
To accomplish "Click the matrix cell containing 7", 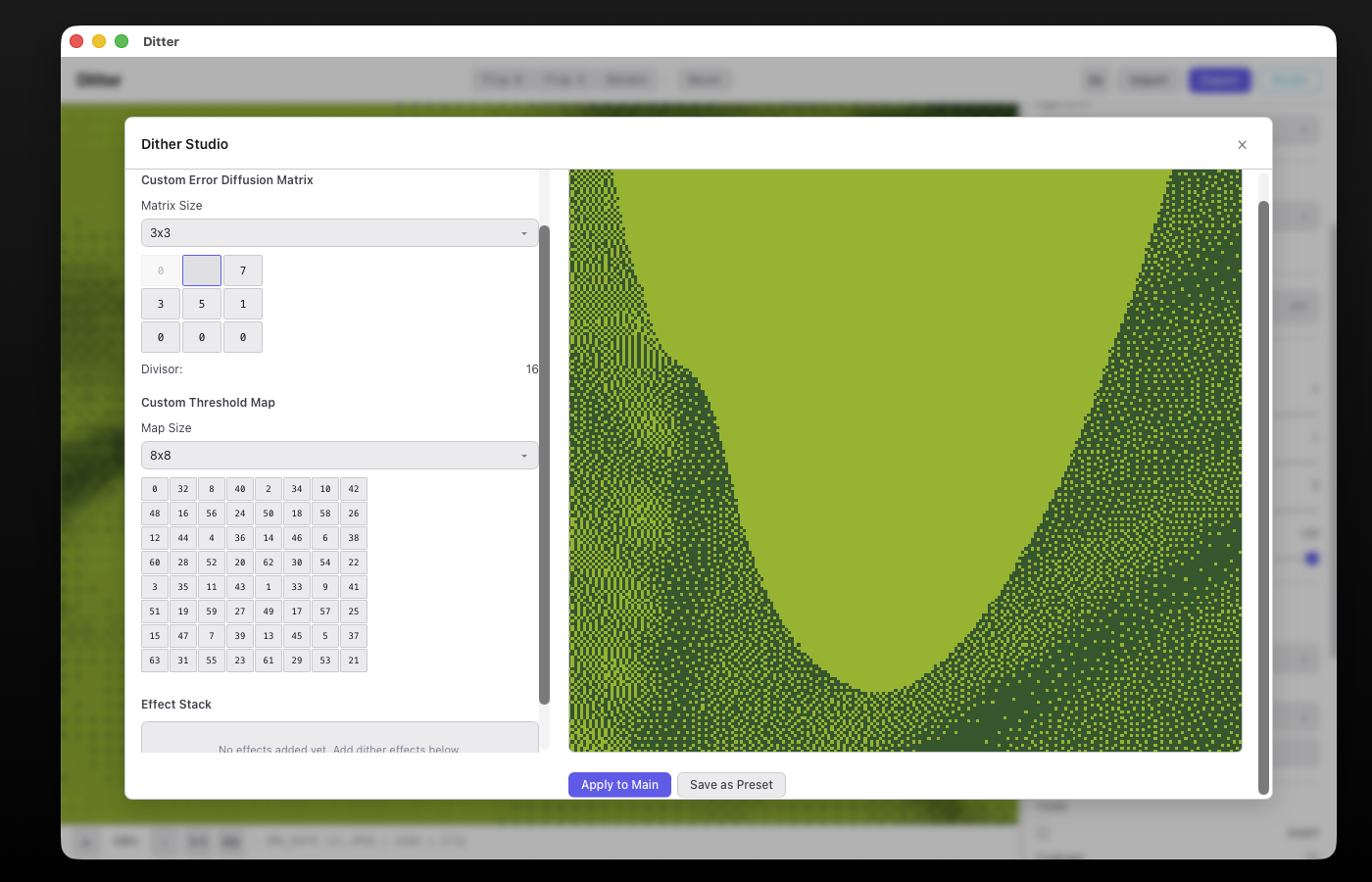I will point(242,269).
